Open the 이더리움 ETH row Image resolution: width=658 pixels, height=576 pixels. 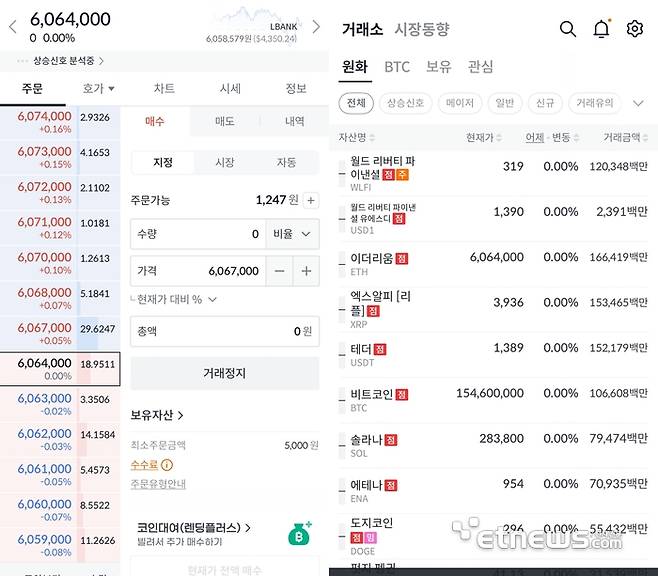pos(493,264)
